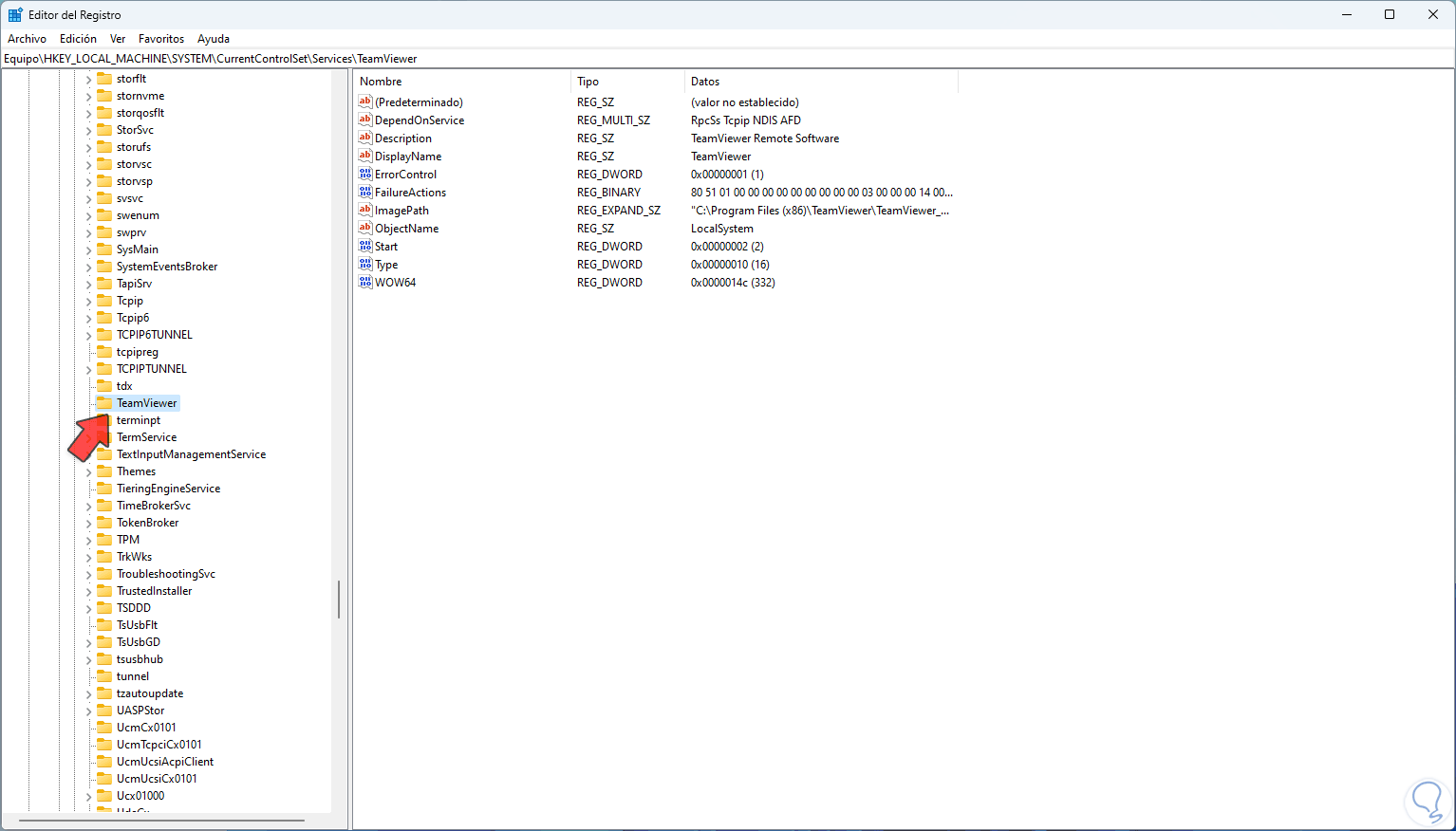Expand the TrustedInstaller registry key
Image resolution: width=1456 pixels, height=831 pixels.
[89, 591]
